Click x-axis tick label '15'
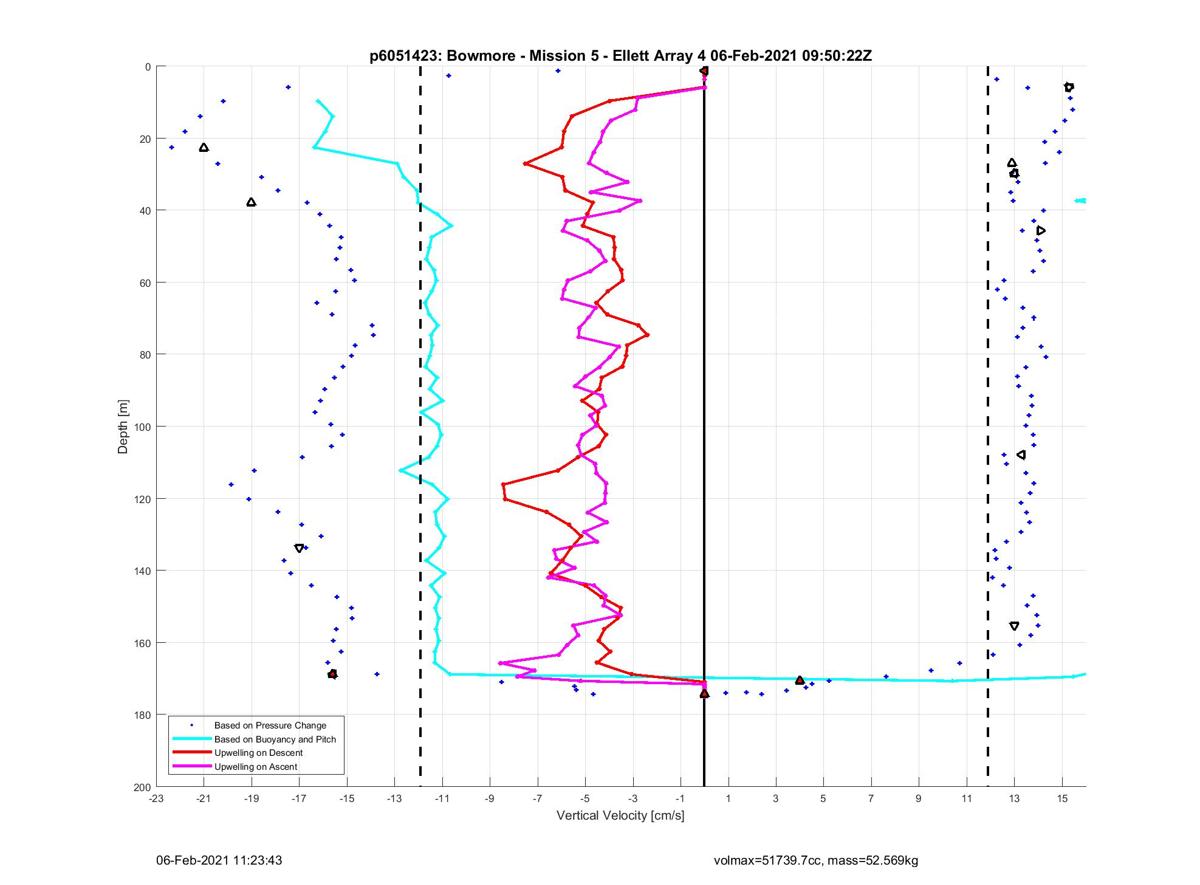 point(1062,798)
